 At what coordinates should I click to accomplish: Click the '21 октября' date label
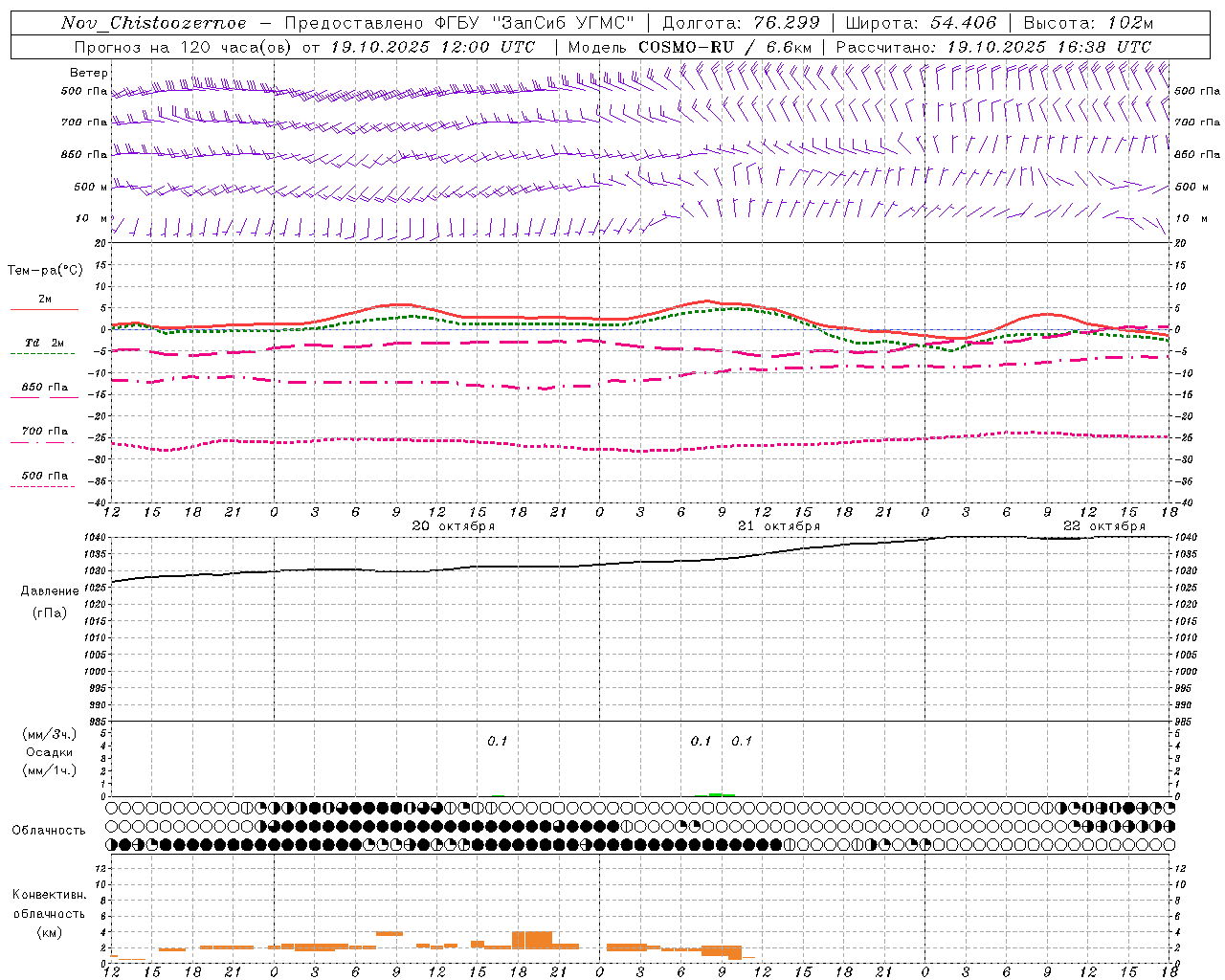pyautogui.click(x=779, y=526)
